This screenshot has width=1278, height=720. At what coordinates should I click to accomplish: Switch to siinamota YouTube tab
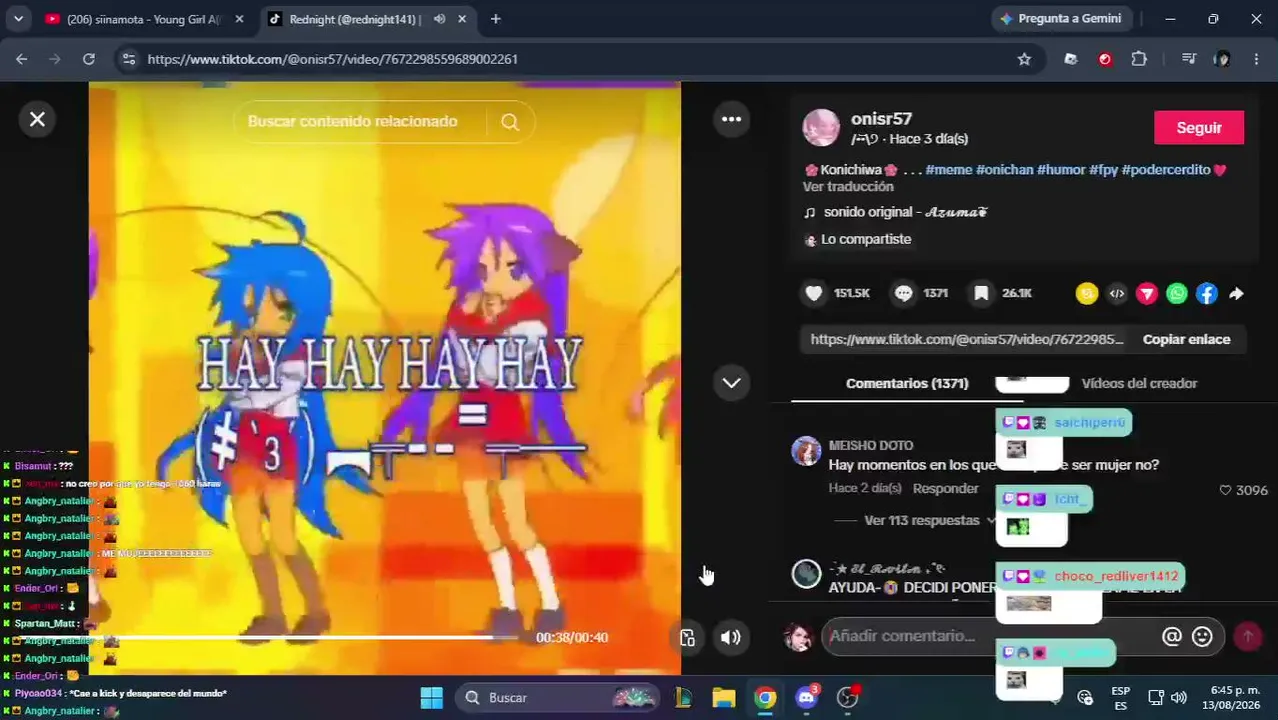click(x=143, y=19)
